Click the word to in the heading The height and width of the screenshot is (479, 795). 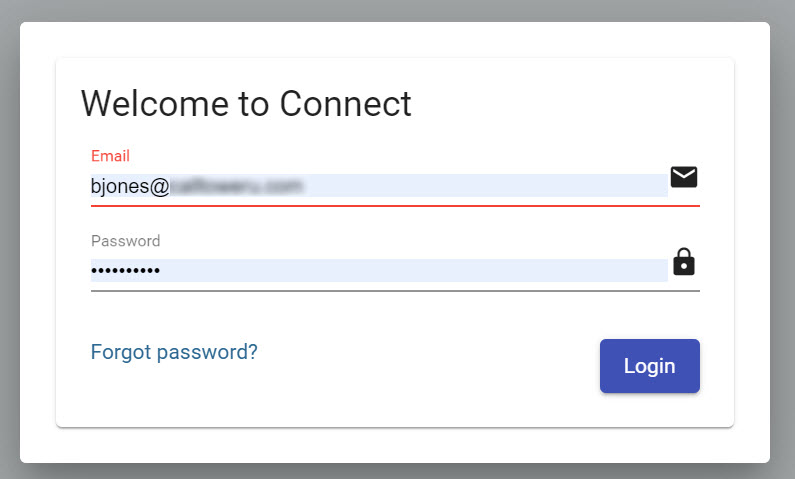point(254,103)
